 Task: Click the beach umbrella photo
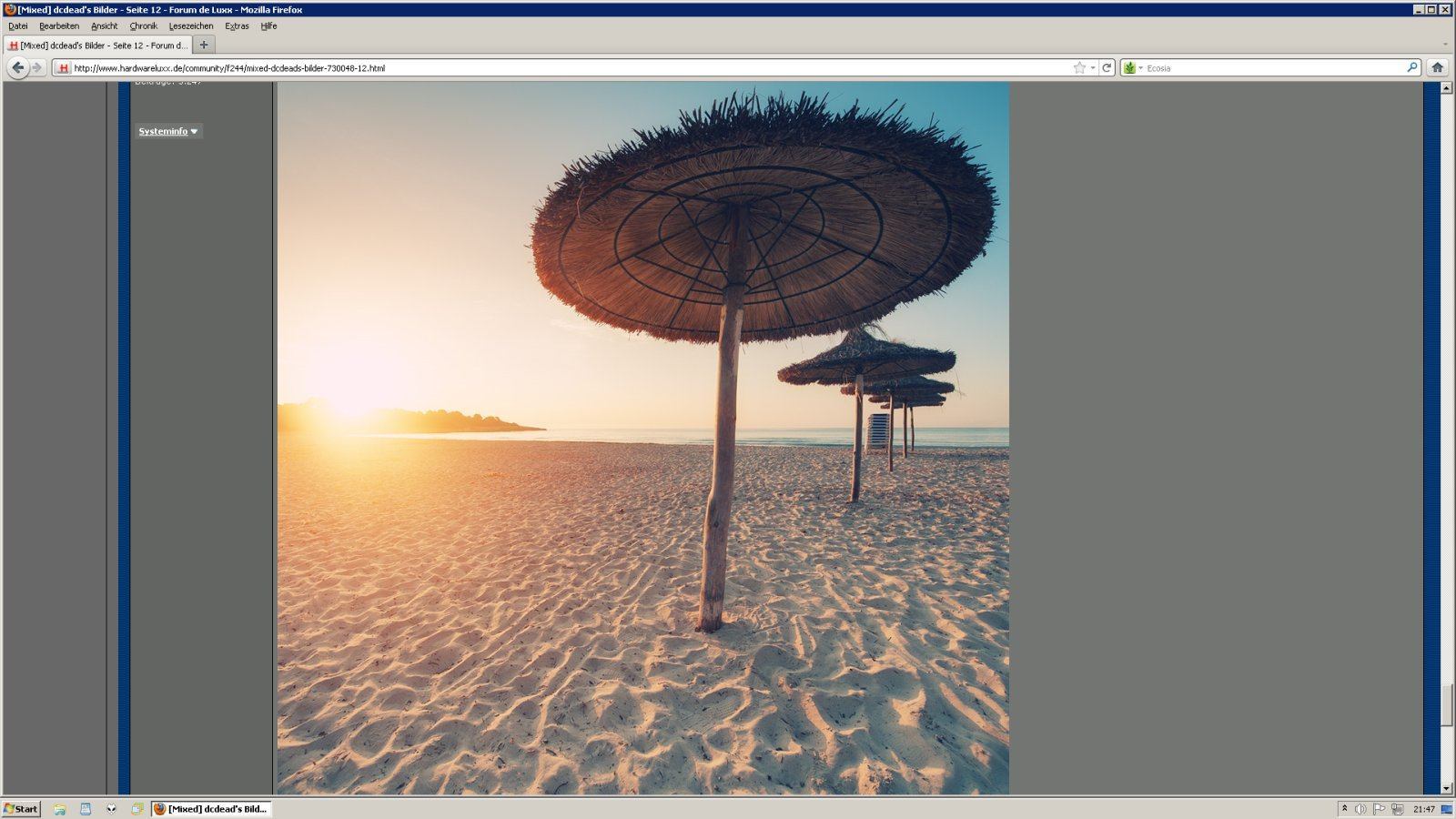(x=643, y=438)
